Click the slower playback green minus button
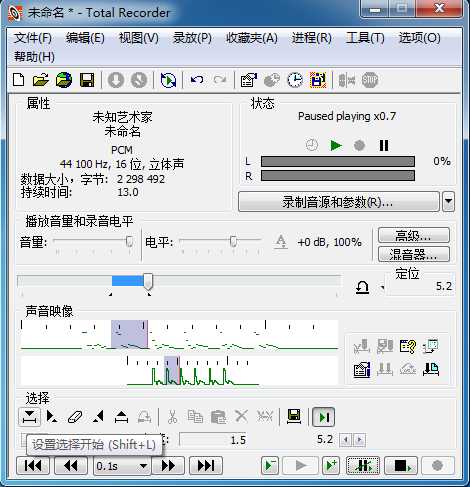Screen dimensions: 470x487 [x=270, y=465]
